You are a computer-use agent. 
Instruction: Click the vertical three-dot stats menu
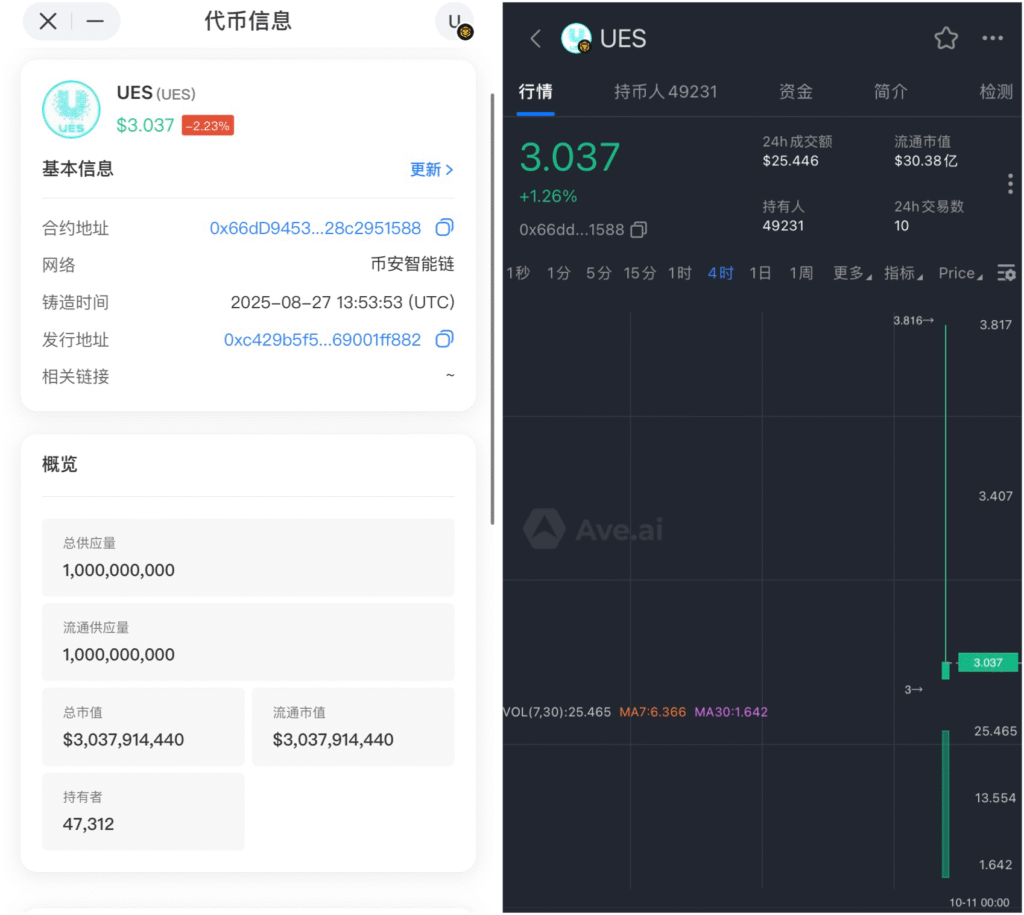(1010, 184)
